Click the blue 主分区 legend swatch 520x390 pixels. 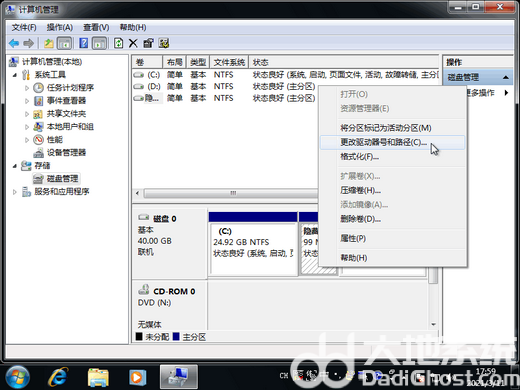[x=176, y=337]
